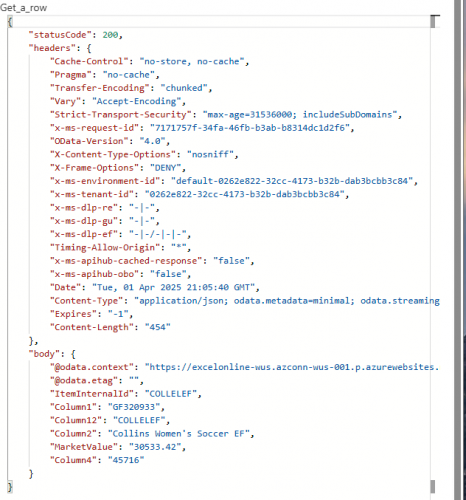Click the vertical scrollbar thumb at top
The image size is (466, 500).
(x=433, y=22)
